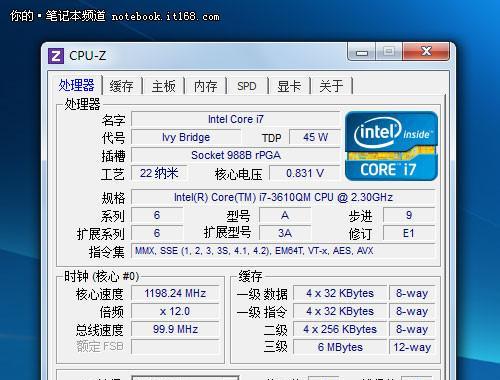Click the instruction set list MMX, SSE...
The height and width of the screenshot is (380, 500).
[283, 251]
